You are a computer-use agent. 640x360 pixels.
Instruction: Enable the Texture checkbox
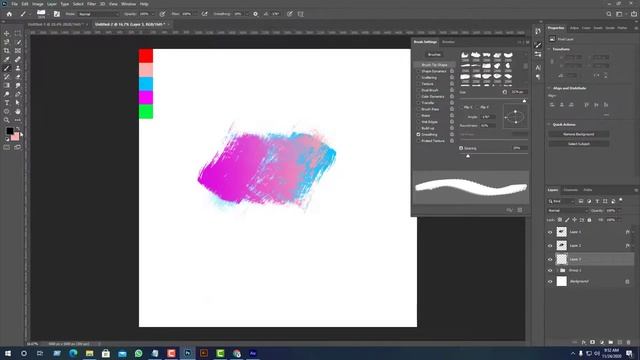(x=418, y=84)
